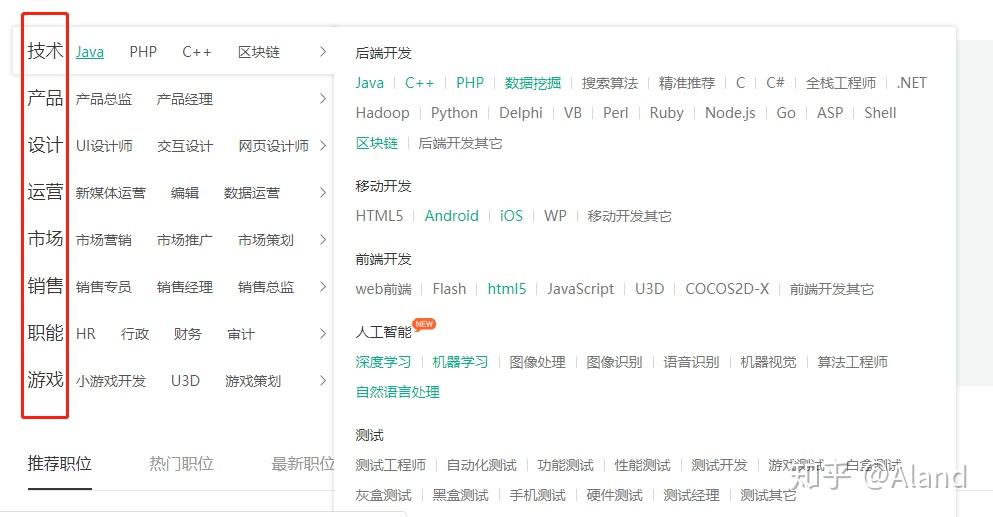Expand the 技术 category chevron arrow
This screenshot has width=993, height=517.
tap(323, 52)
